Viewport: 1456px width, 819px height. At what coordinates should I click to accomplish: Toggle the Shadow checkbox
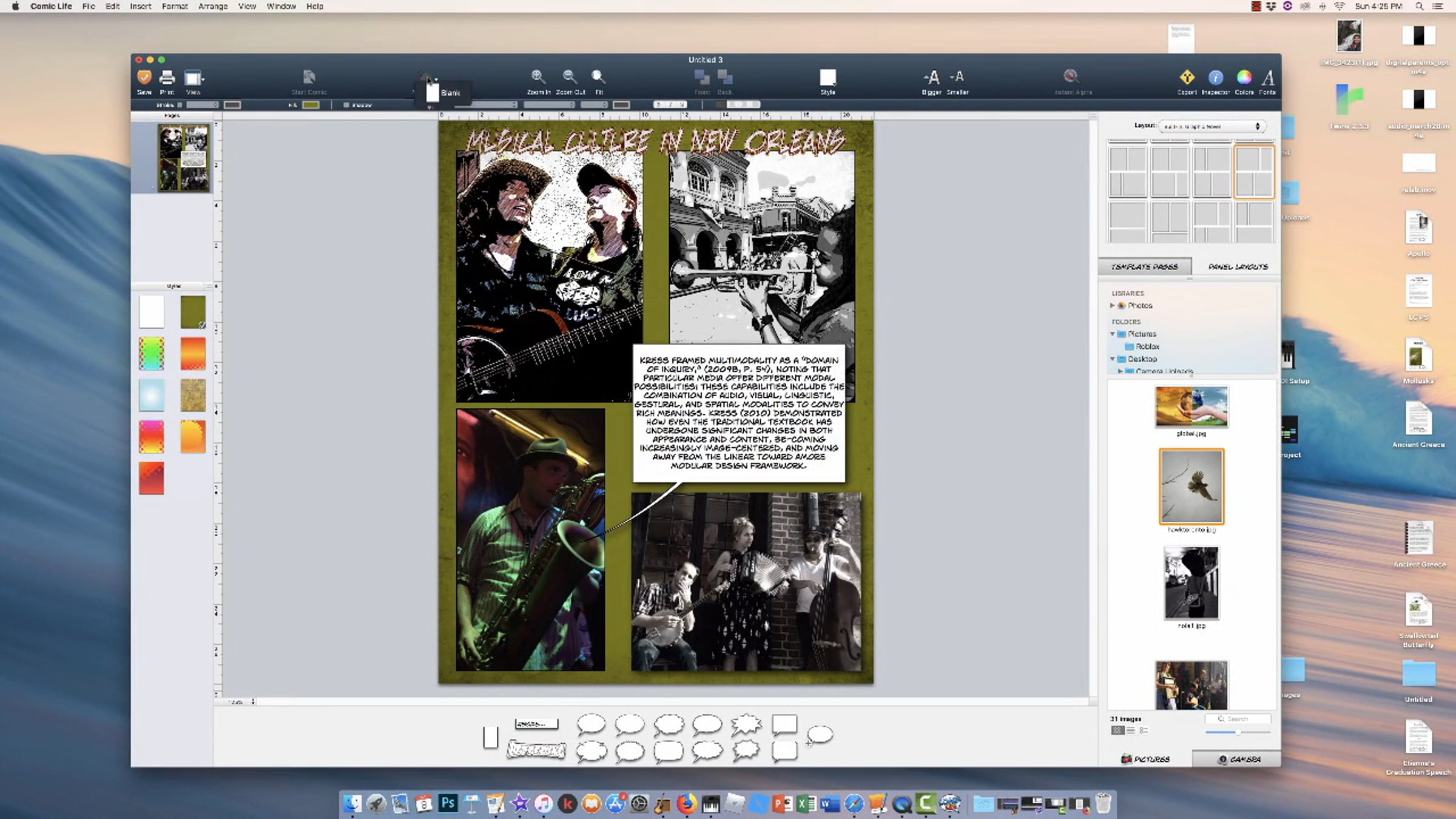tap(346, 105)
